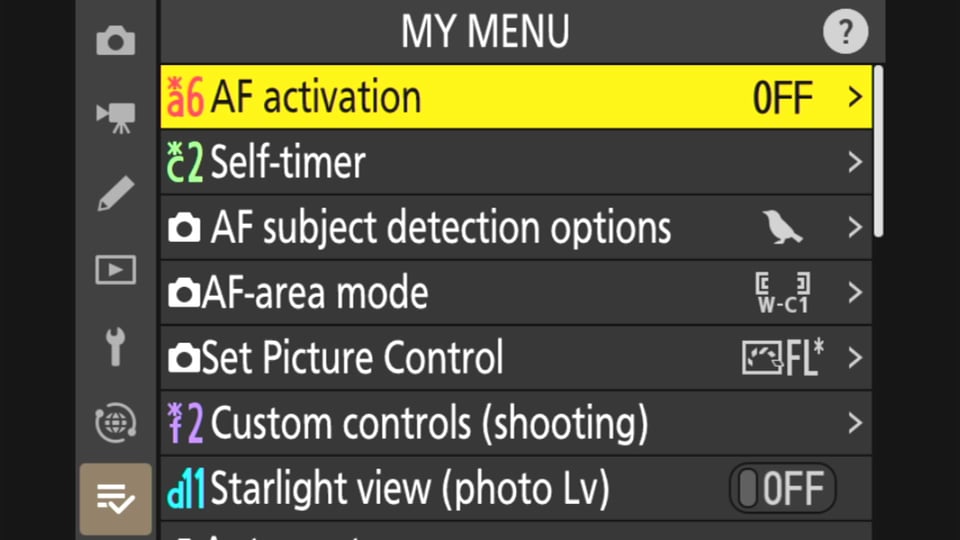Viewport: 960px width, 540px height.
Task: Select the AF activation menu item
Action: tap(516, 97)
